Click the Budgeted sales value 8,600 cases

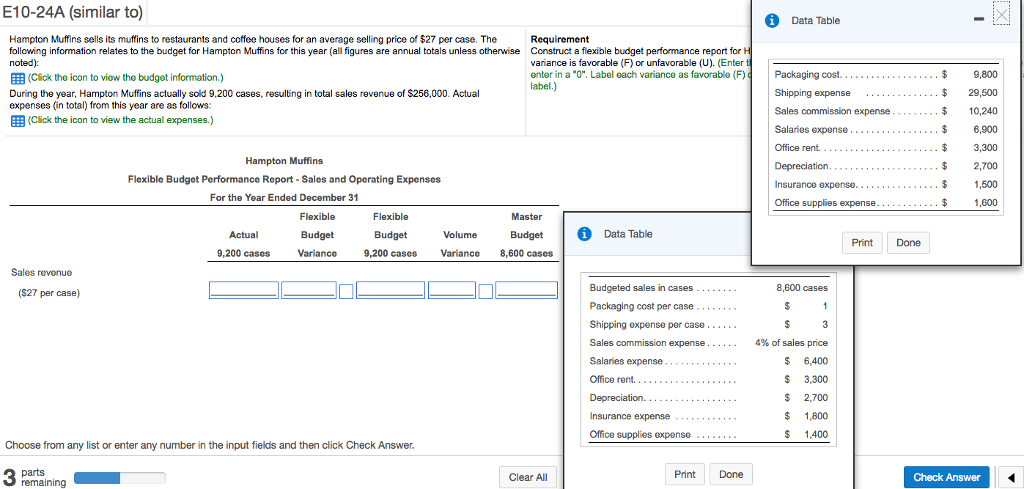click(x=801, y=288)
